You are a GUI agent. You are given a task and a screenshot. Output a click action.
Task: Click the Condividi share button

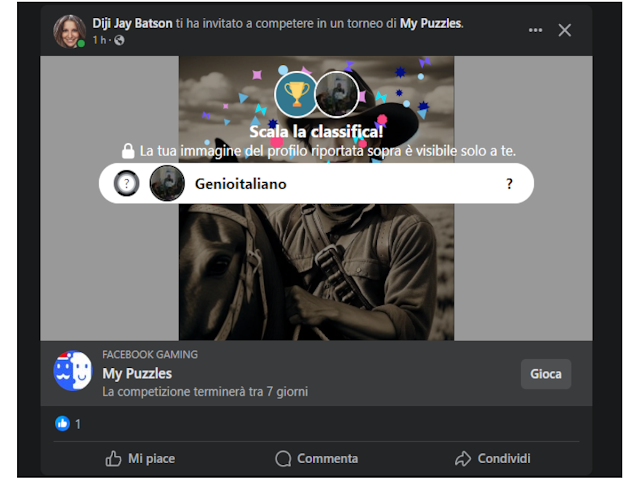tap(493, 459)
